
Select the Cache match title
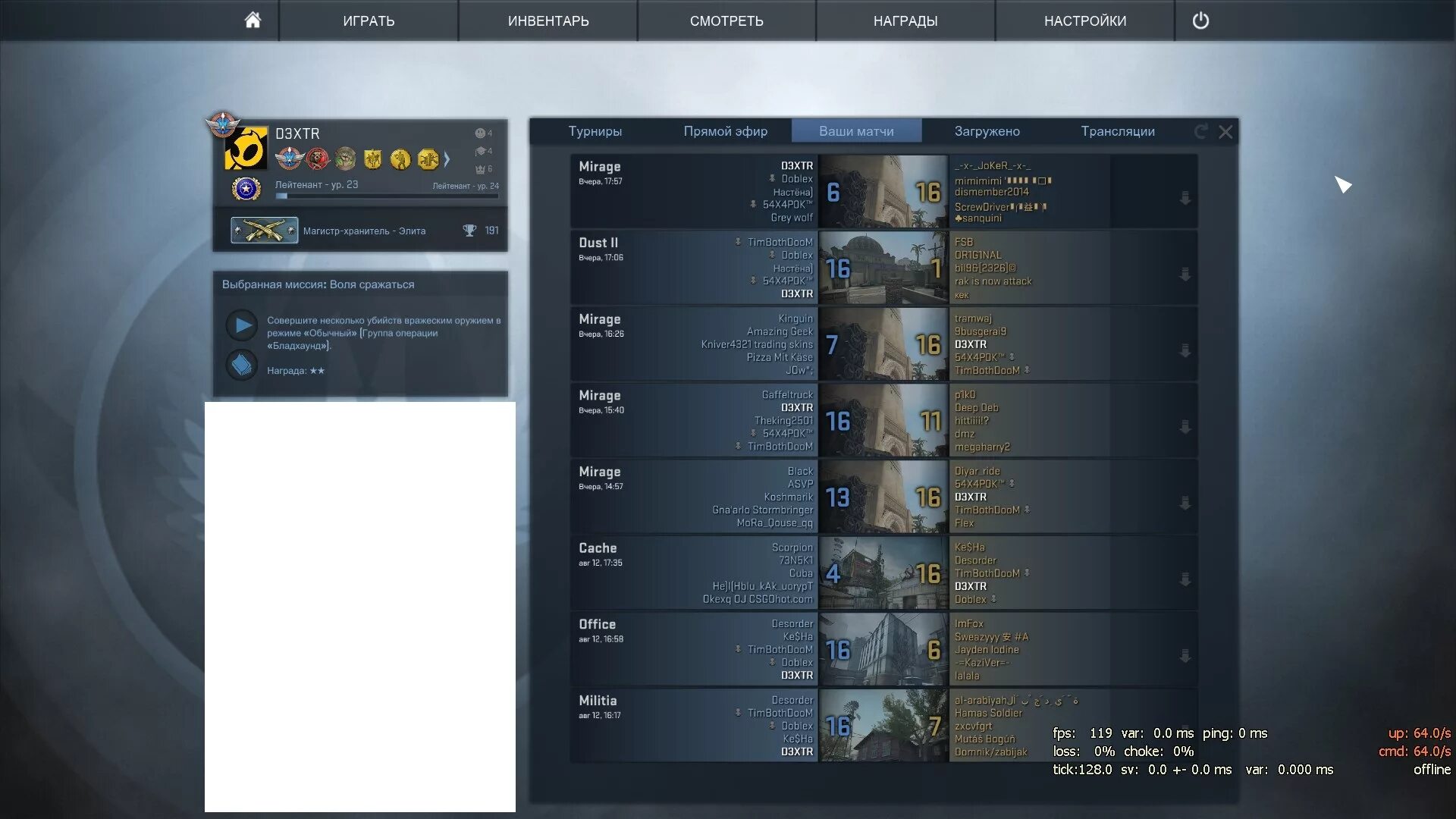[598, 548]
